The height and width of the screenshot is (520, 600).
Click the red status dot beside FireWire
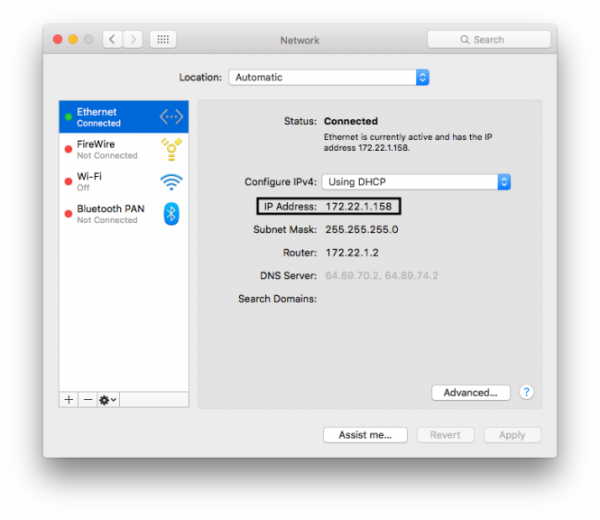point(68,149)
